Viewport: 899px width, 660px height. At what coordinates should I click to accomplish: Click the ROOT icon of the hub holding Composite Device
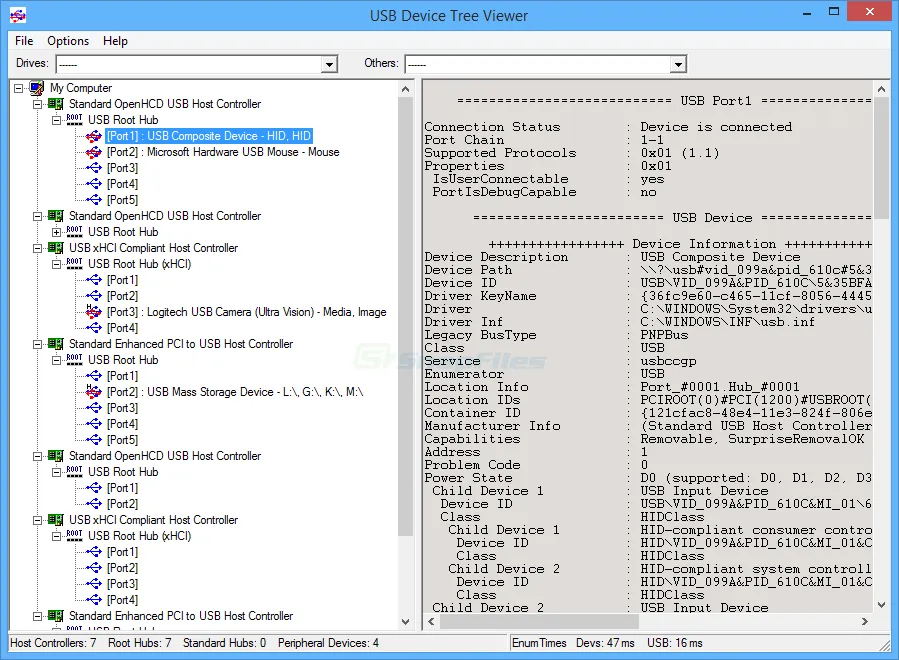pyautogui.click(x=75, y=119)
